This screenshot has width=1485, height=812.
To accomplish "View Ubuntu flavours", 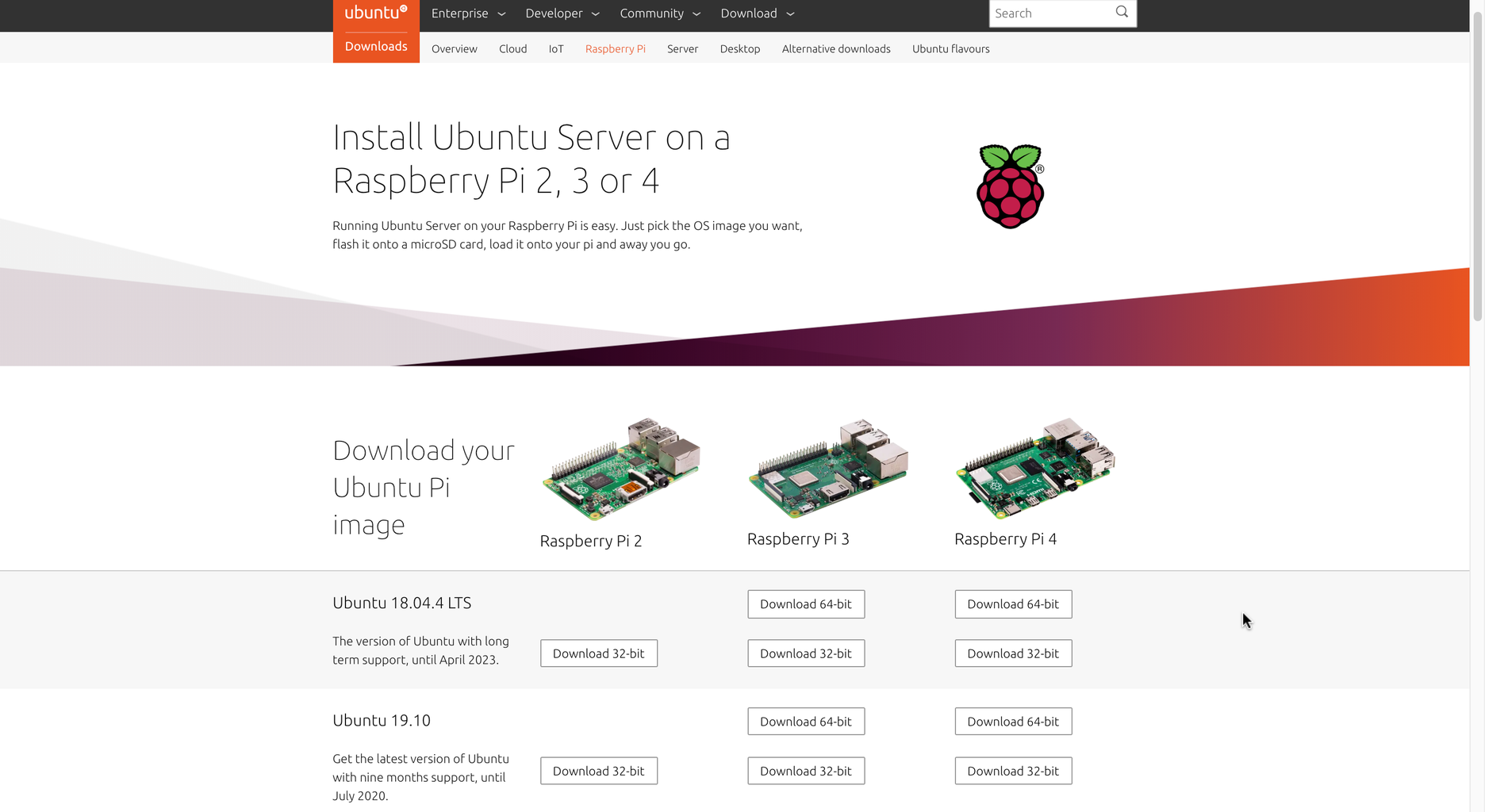I will click(950, 48).
